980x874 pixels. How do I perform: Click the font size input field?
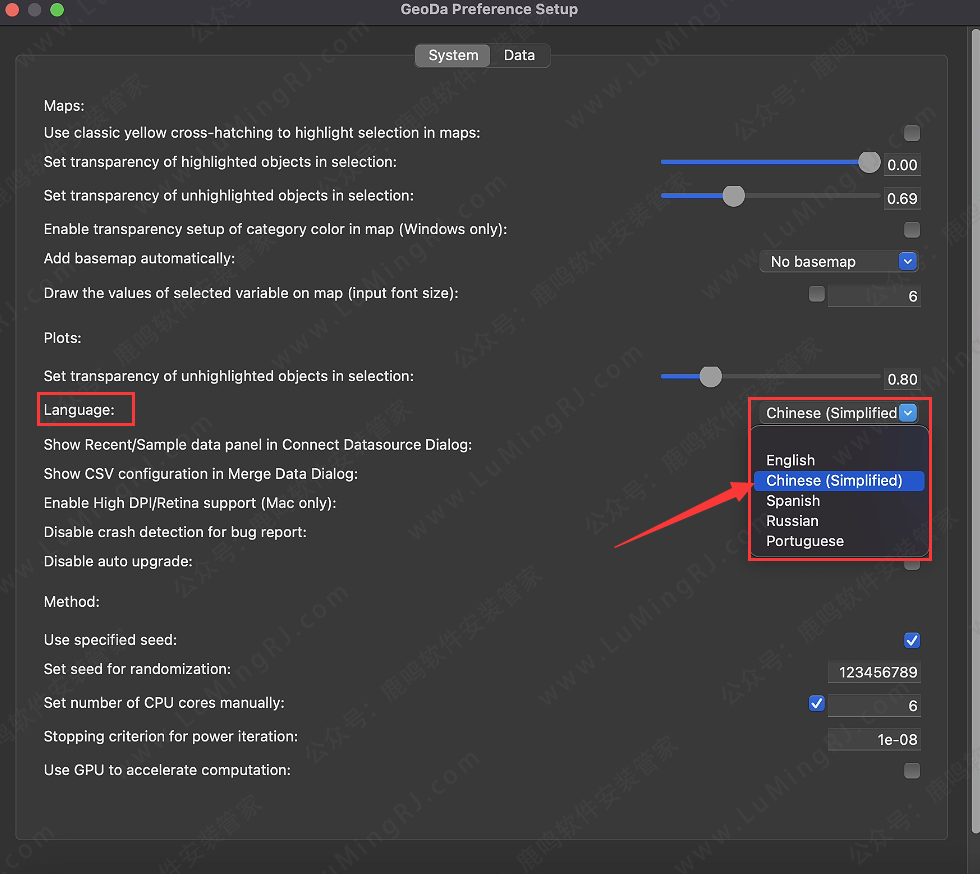874,296
